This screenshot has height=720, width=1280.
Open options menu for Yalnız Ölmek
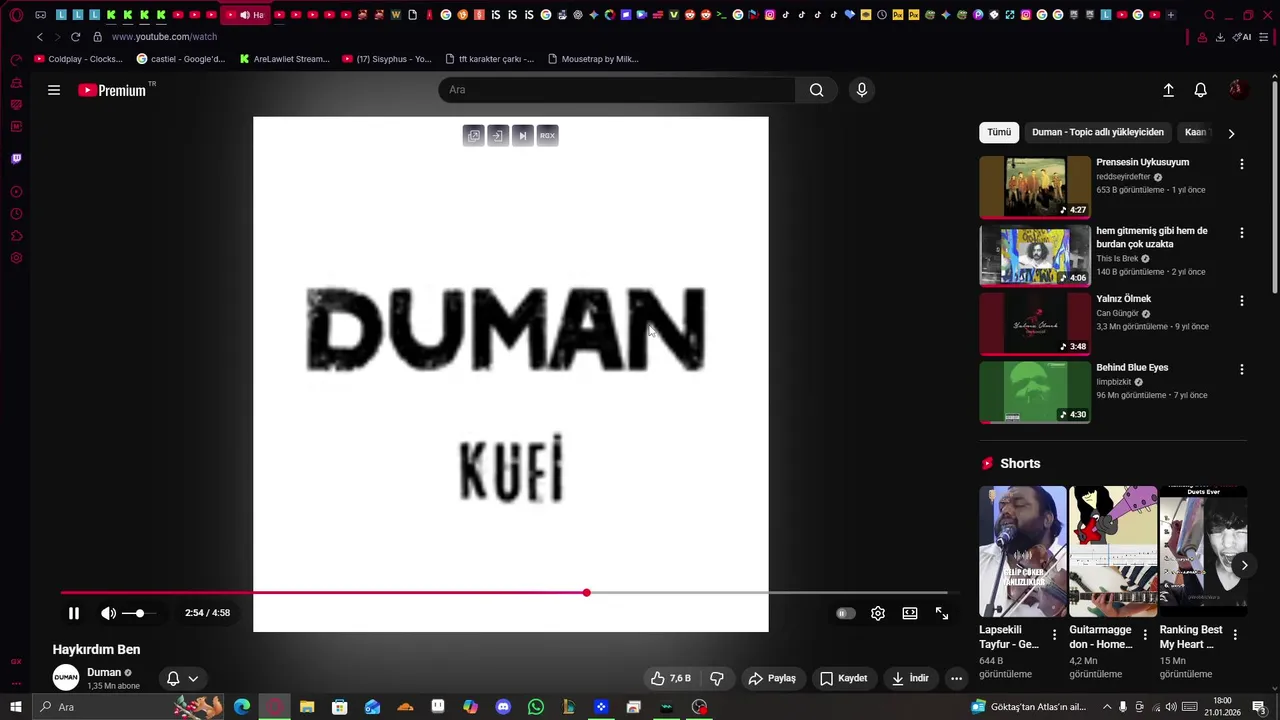(1242, 300)
